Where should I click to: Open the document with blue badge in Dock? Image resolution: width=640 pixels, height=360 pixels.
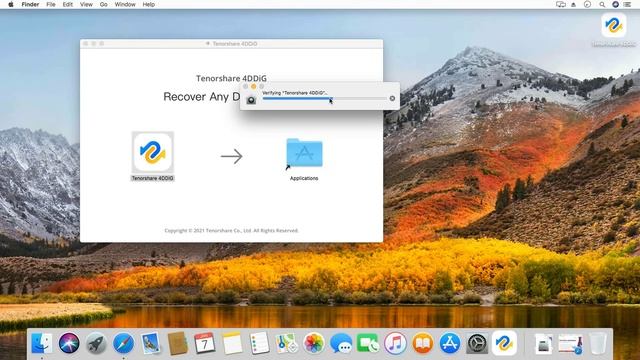point(571,344)
